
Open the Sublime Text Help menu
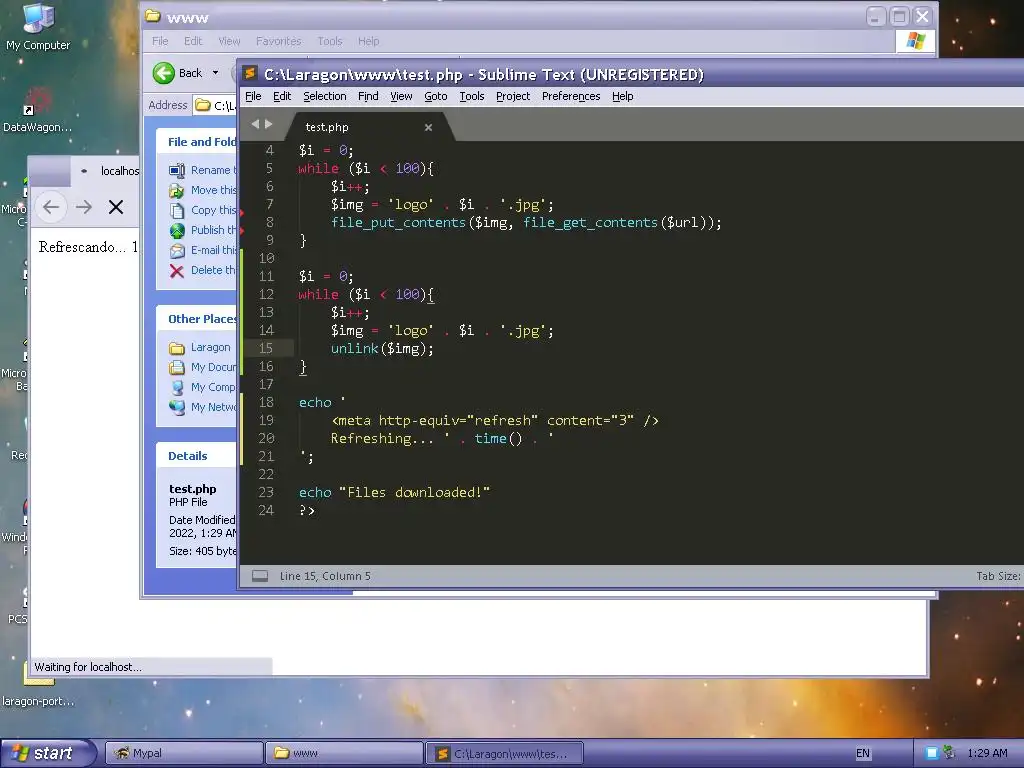coord(622,96)
